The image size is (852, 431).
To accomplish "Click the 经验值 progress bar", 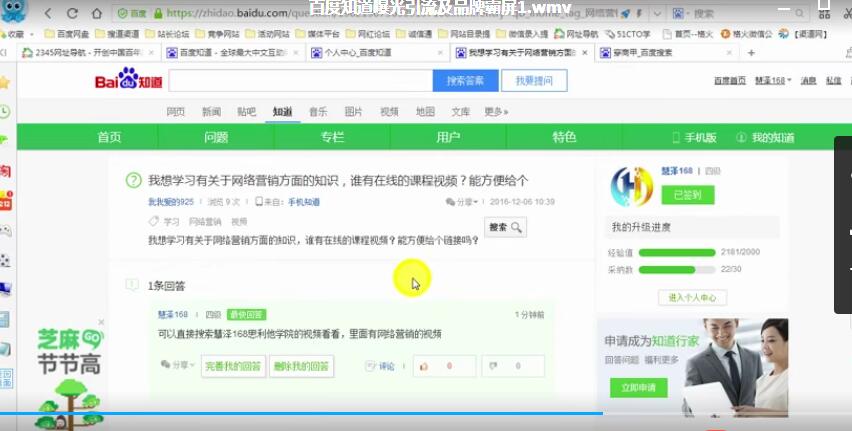I will pos(677,252).
